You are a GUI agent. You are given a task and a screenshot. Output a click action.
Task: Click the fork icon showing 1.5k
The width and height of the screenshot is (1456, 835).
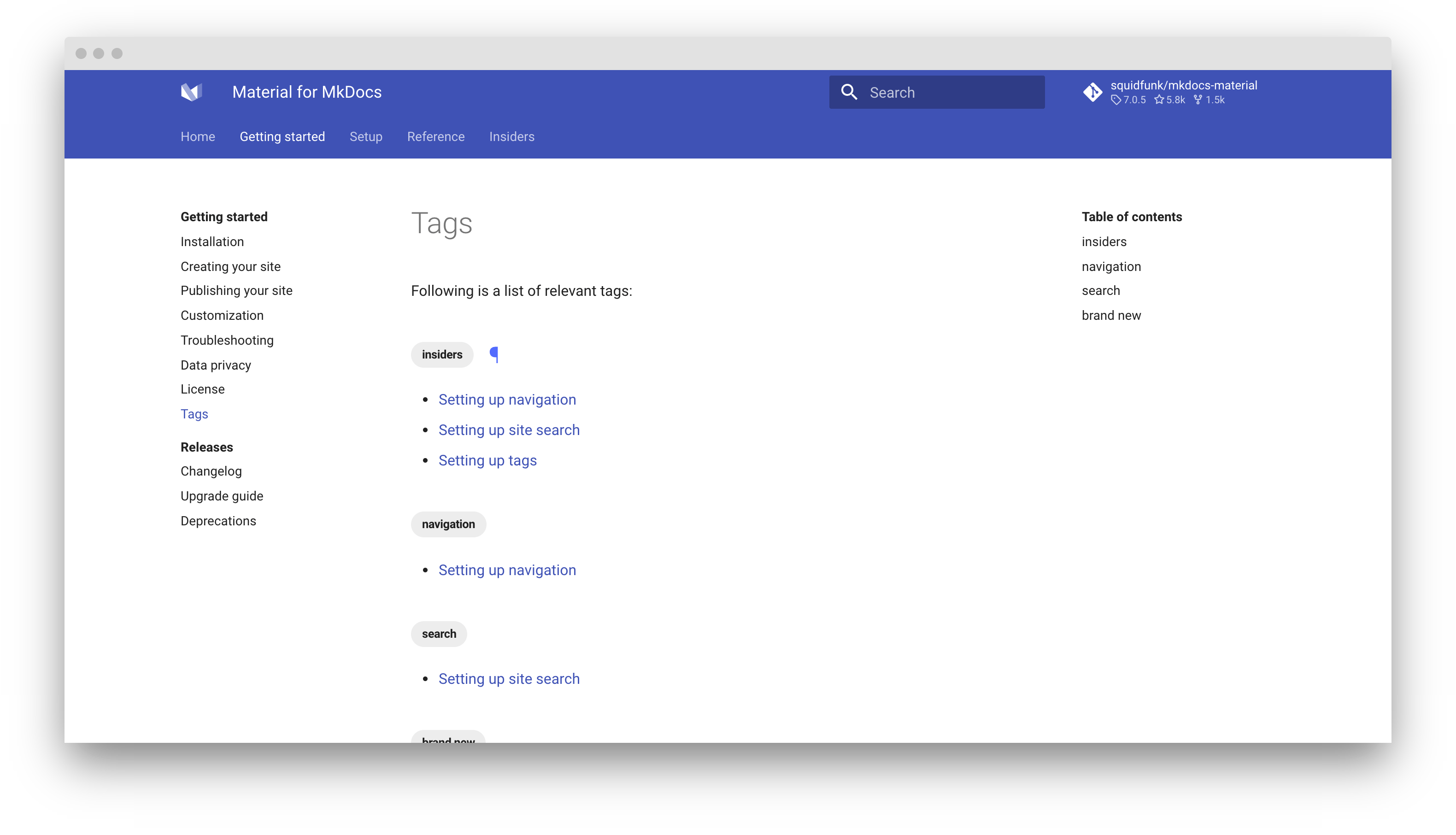[1197, 100]
